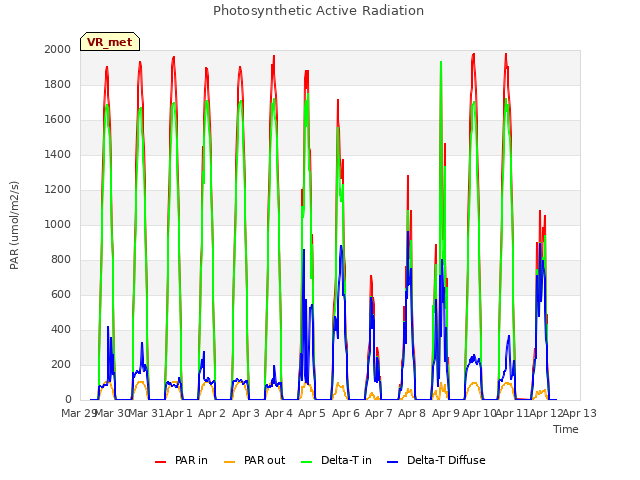Screen dimensions: 640x480
Task: Click the Time x-axis label
Action: 566,429
